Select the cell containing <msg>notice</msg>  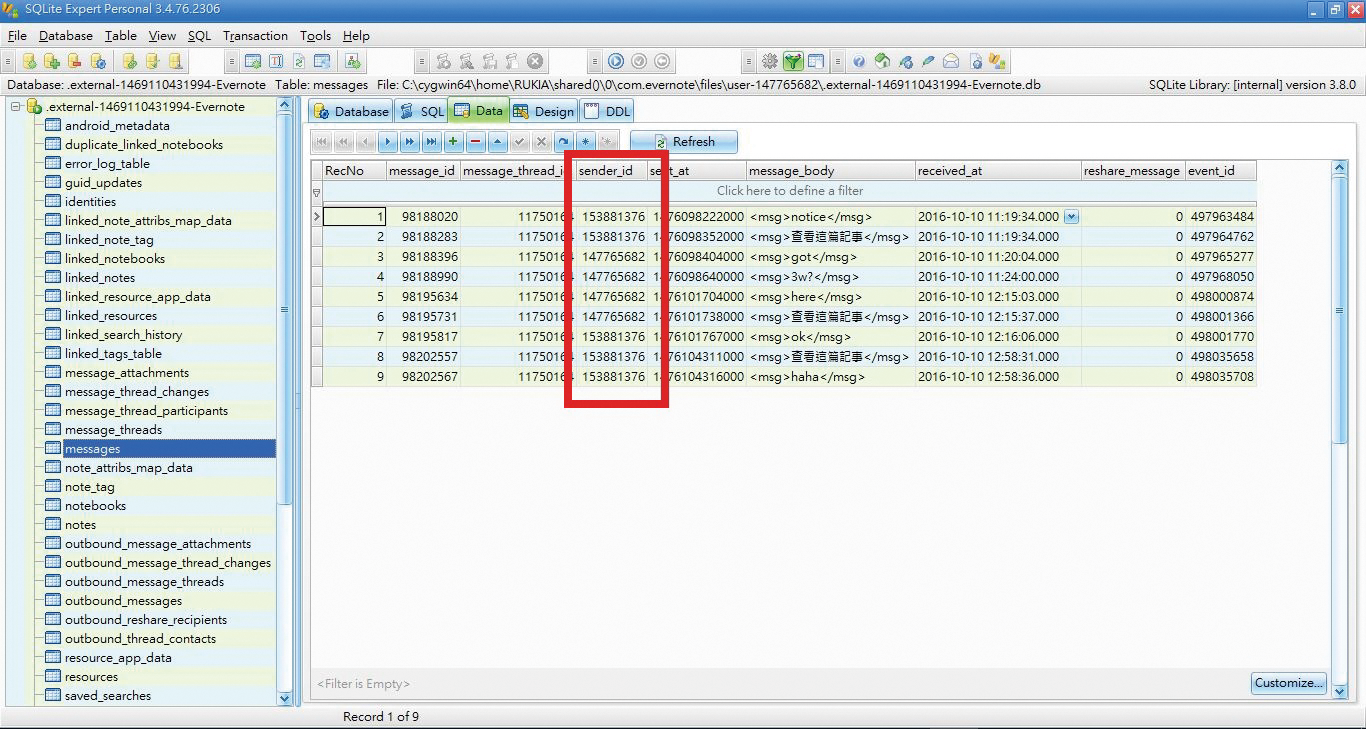click(830, 217)
